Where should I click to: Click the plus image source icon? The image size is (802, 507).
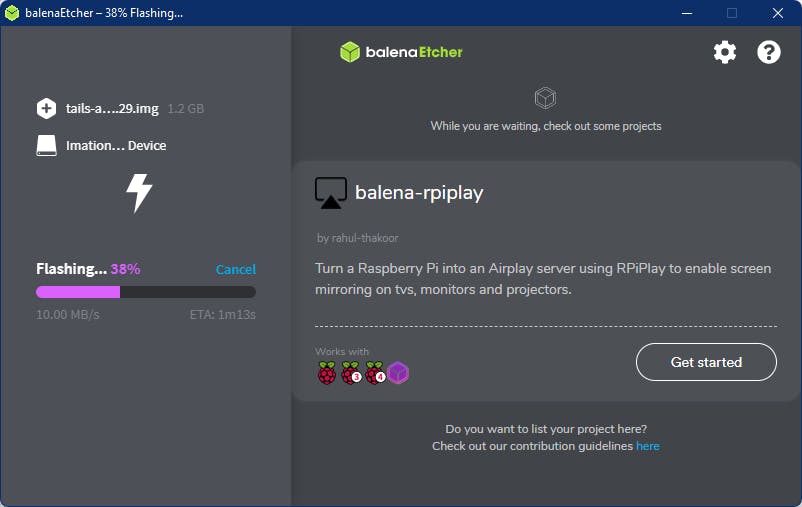(x=46, y=108)
